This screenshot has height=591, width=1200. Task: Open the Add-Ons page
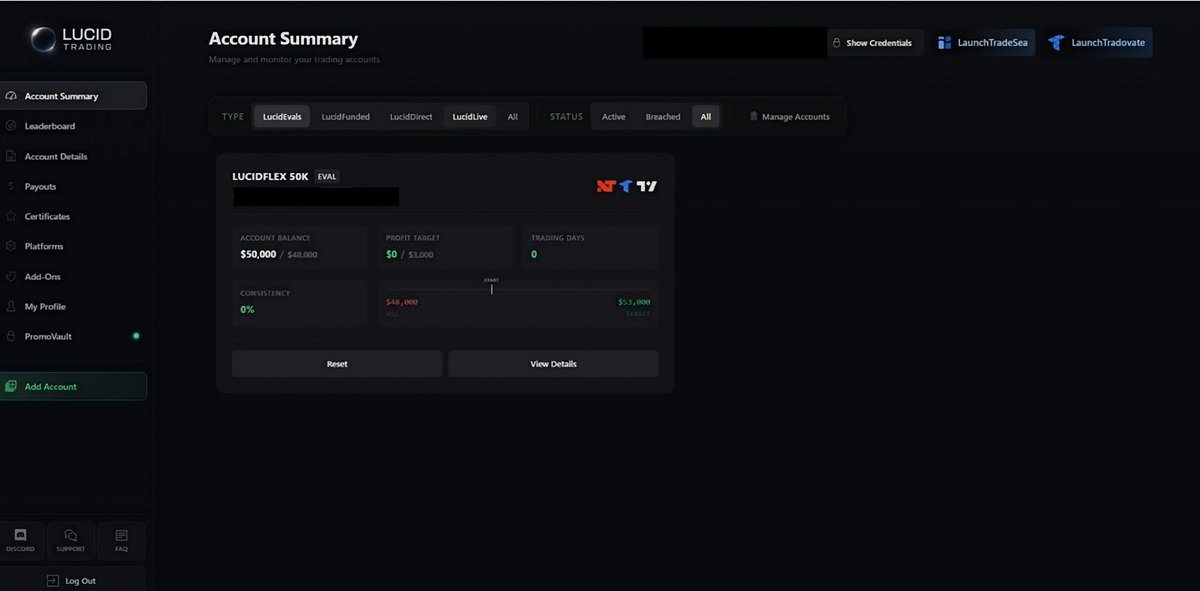[73, 276]
